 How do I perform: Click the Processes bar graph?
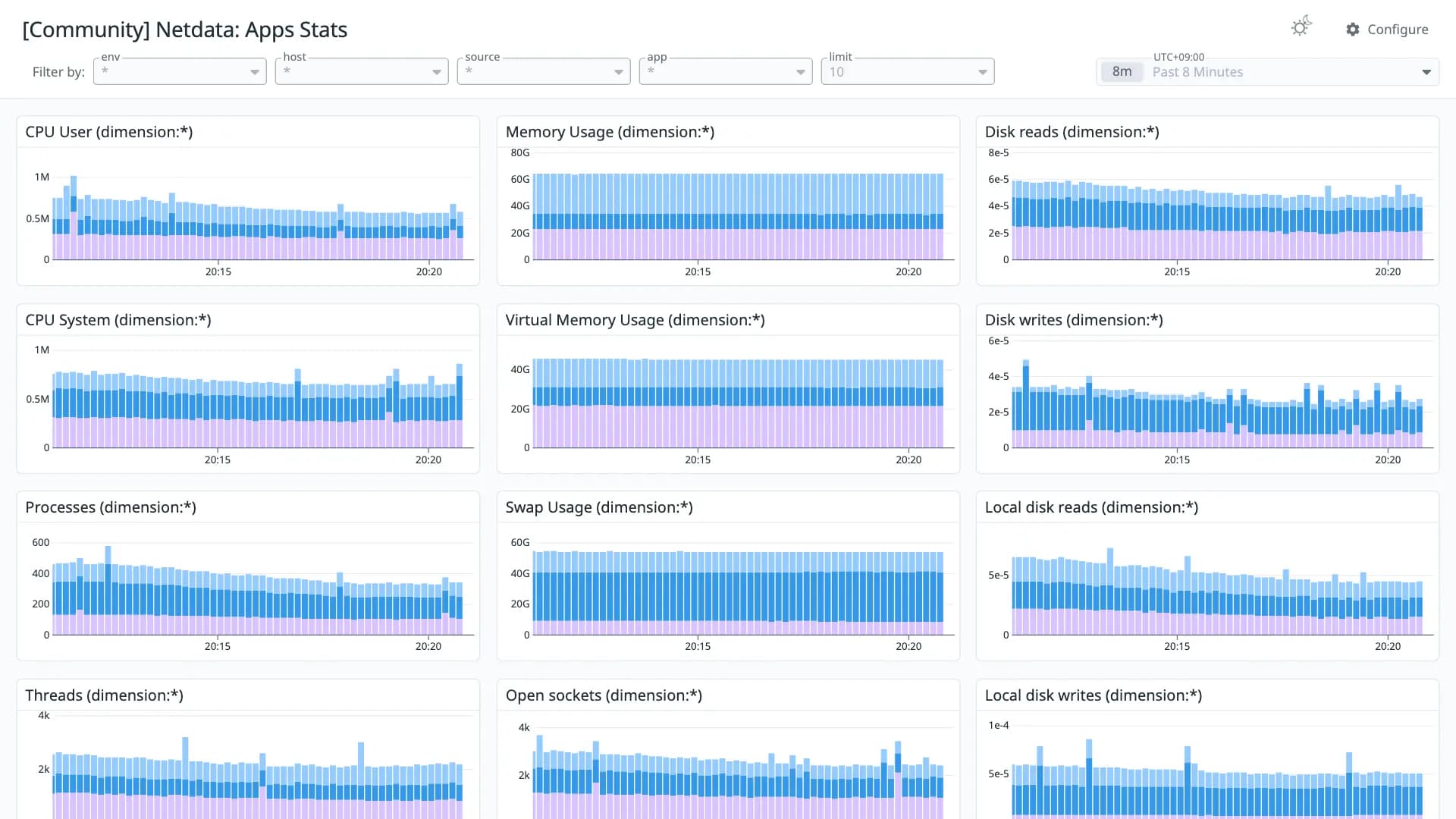(x=258, y=591)
